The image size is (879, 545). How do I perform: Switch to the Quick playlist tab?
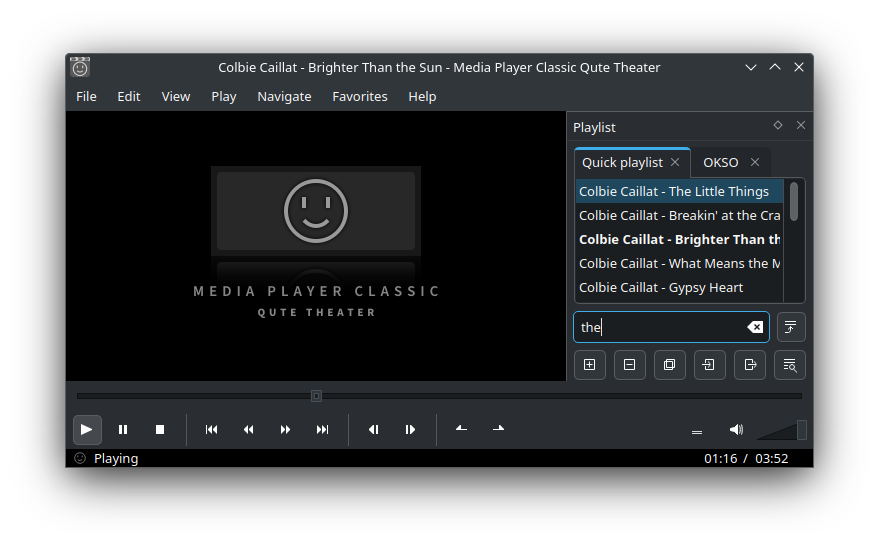pos(622,163)
